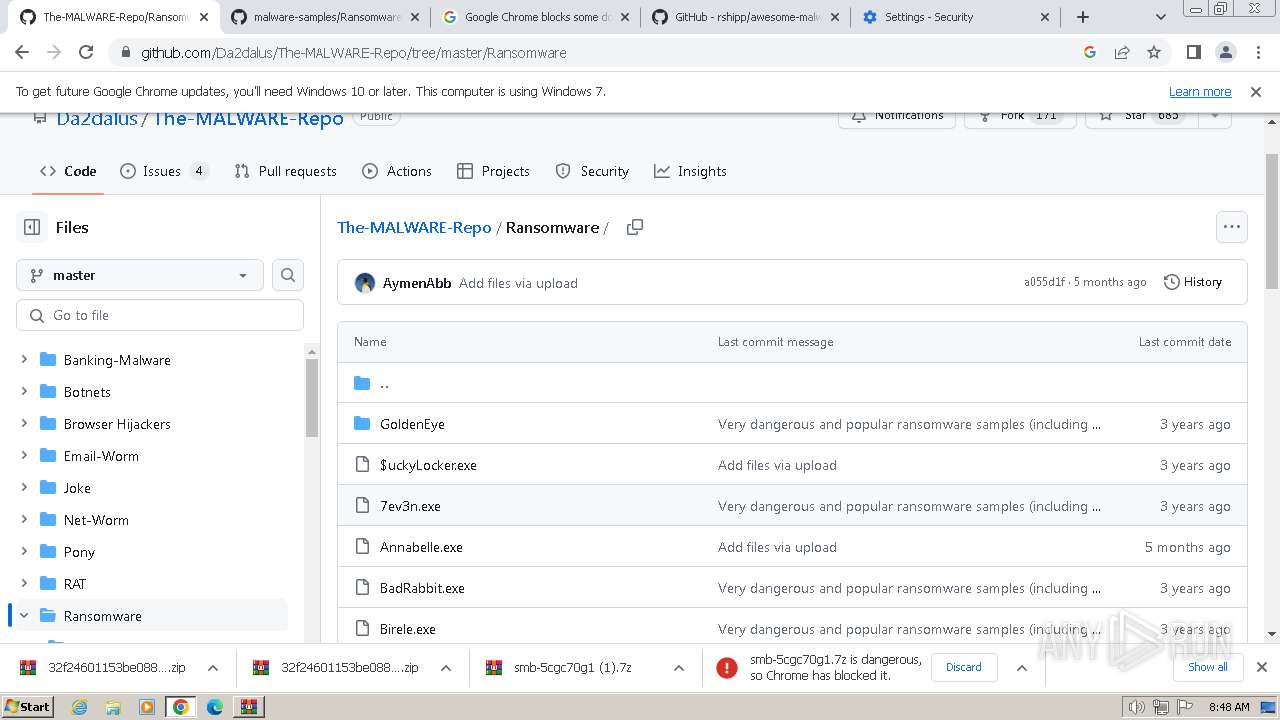Open commit a055d1f
The image size is (1280, 720).
[x=1045, y=283]
